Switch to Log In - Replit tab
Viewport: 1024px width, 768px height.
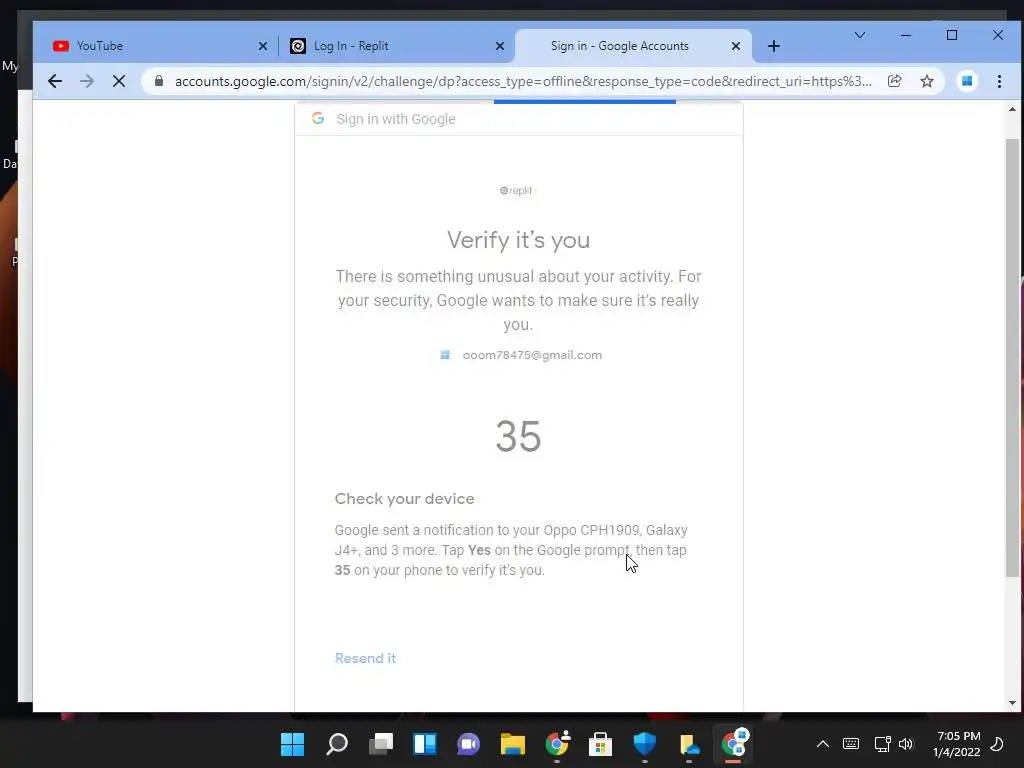click(x=395, y=46)
